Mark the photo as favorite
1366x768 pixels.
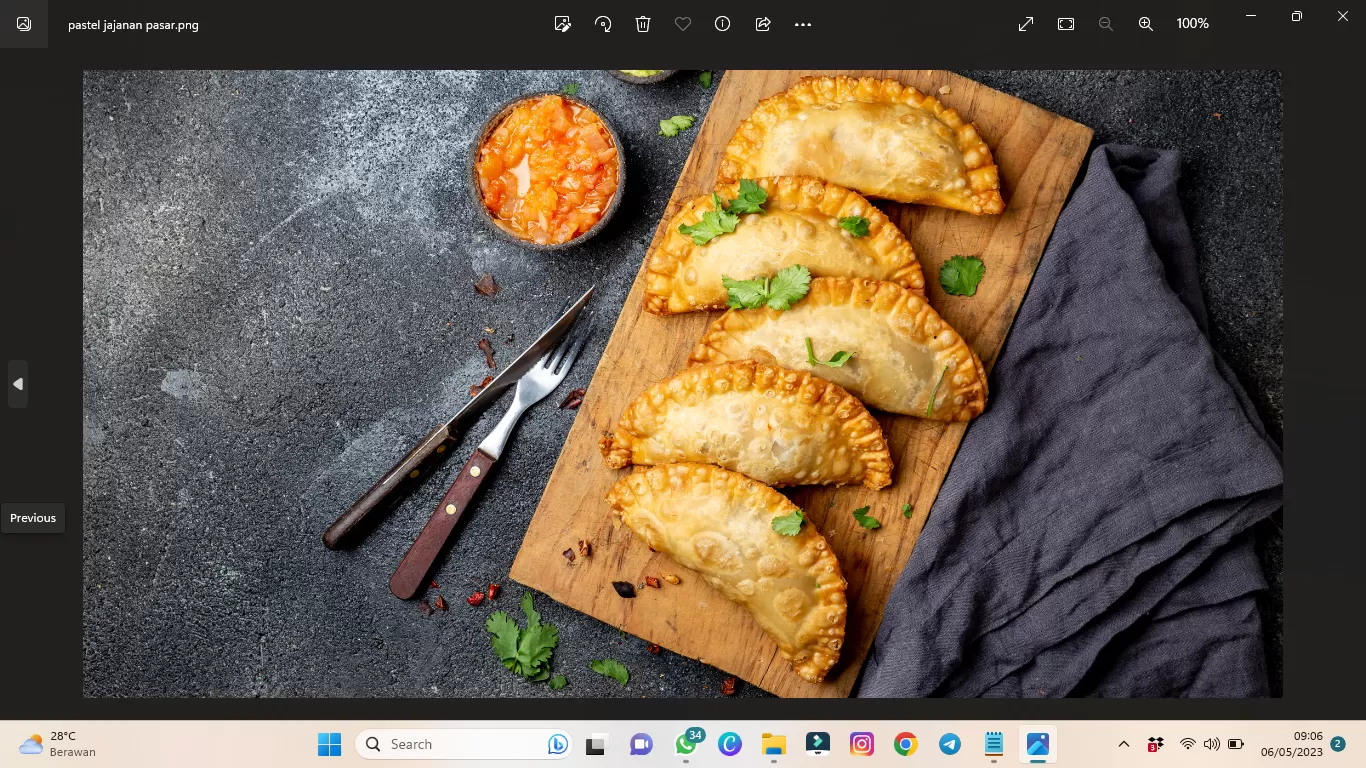pos(682,24)
